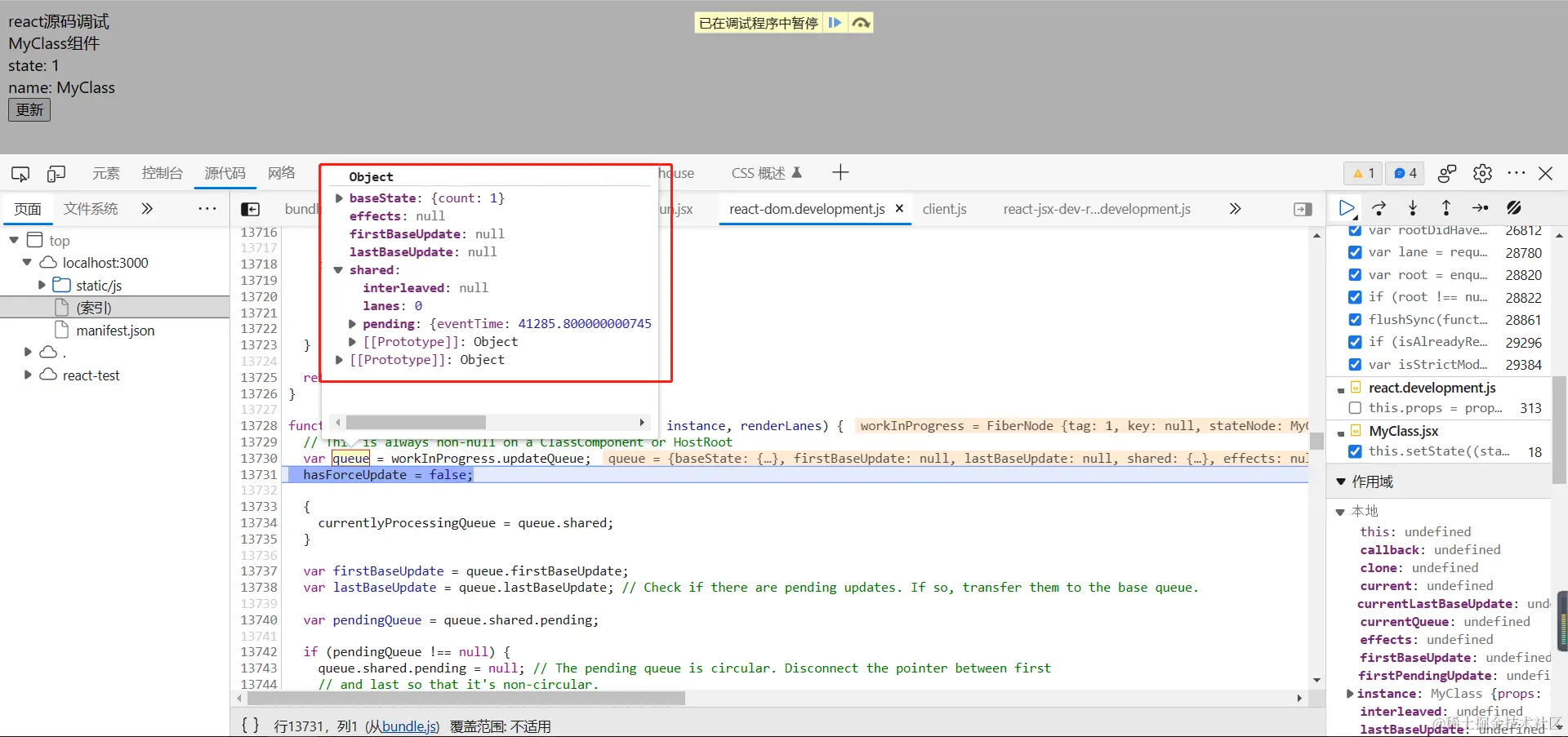Uncheck breakpoint 'var root = enqu...' 28820

tap(1355, 275)
